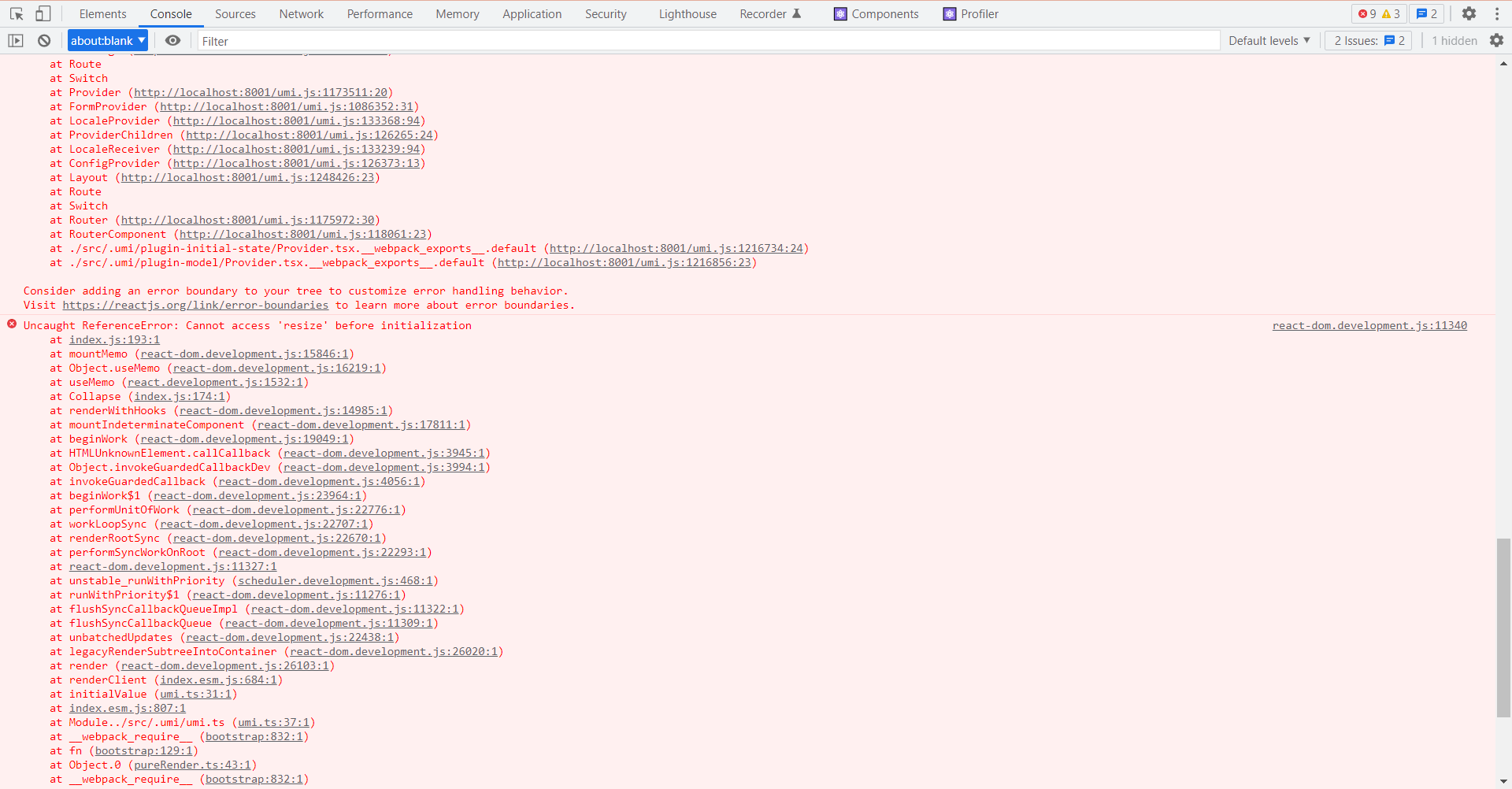The width and height of the screenshot is (1512, 789).
Task: Click the 2 Issues button
Action: tap(1368, 40)
